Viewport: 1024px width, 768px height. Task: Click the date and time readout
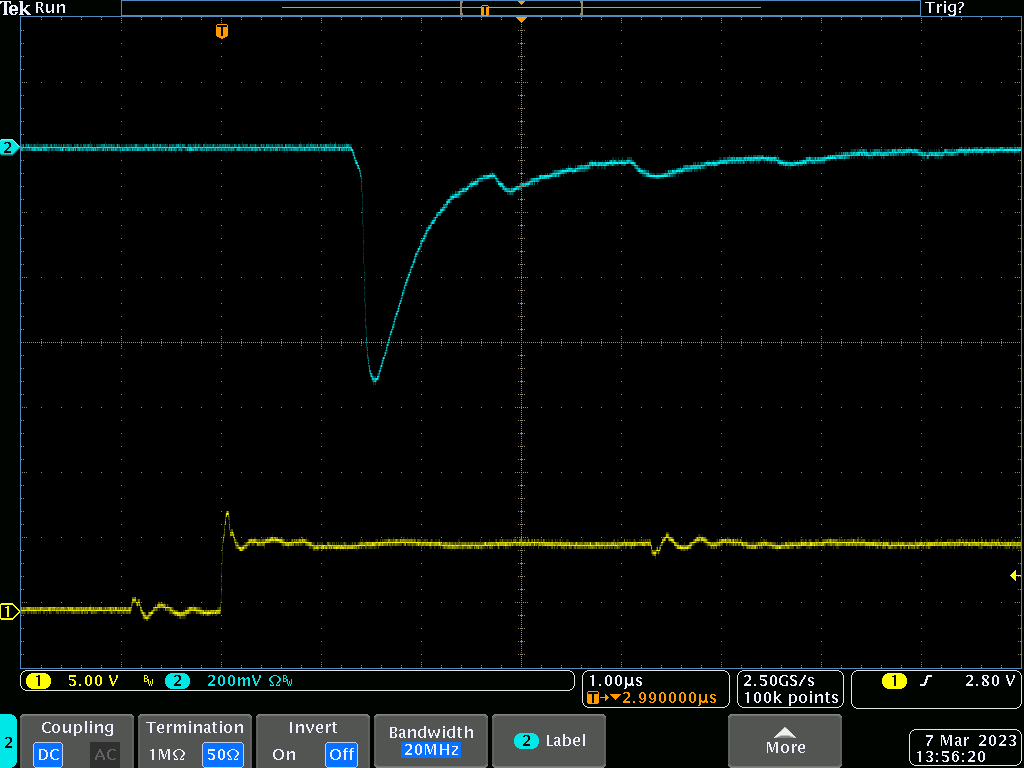point(963,749)
